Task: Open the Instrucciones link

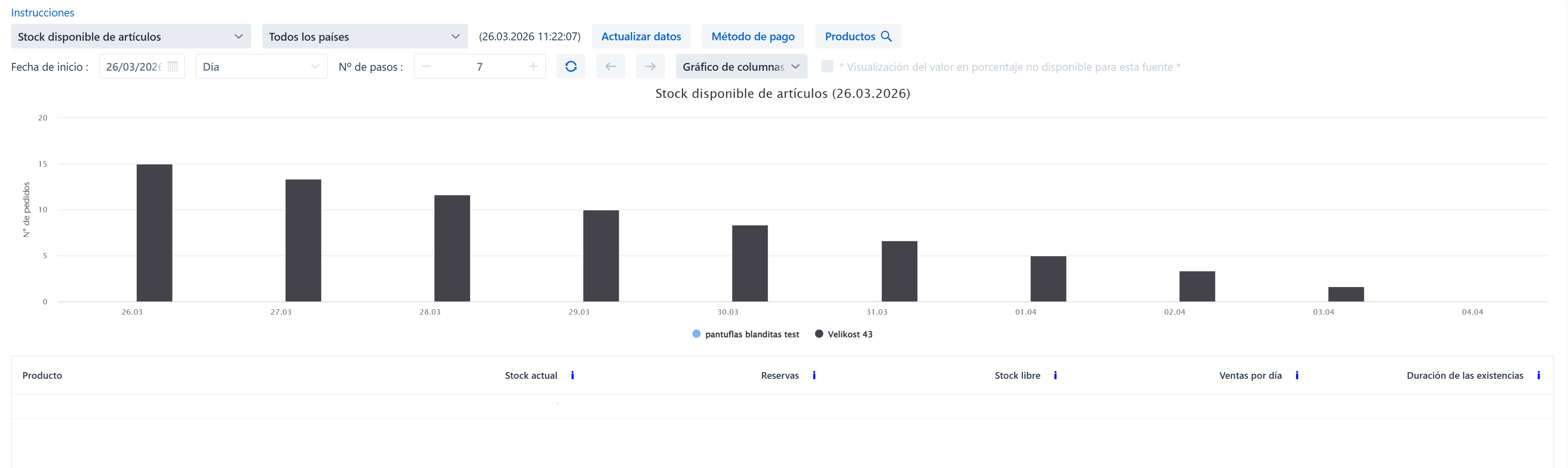Action: (43, 13)
